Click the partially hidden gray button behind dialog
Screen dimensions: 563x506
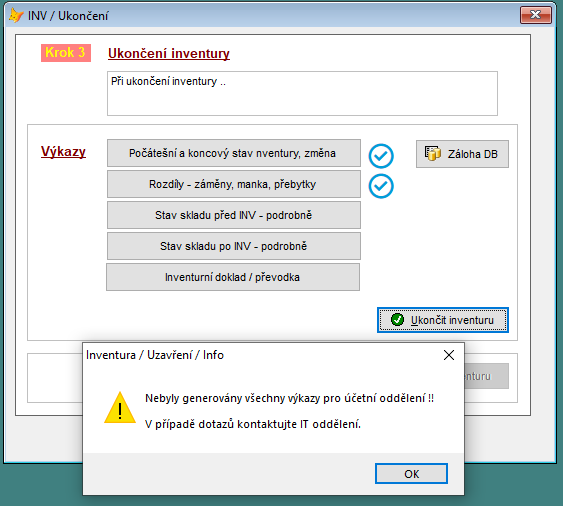486,376
